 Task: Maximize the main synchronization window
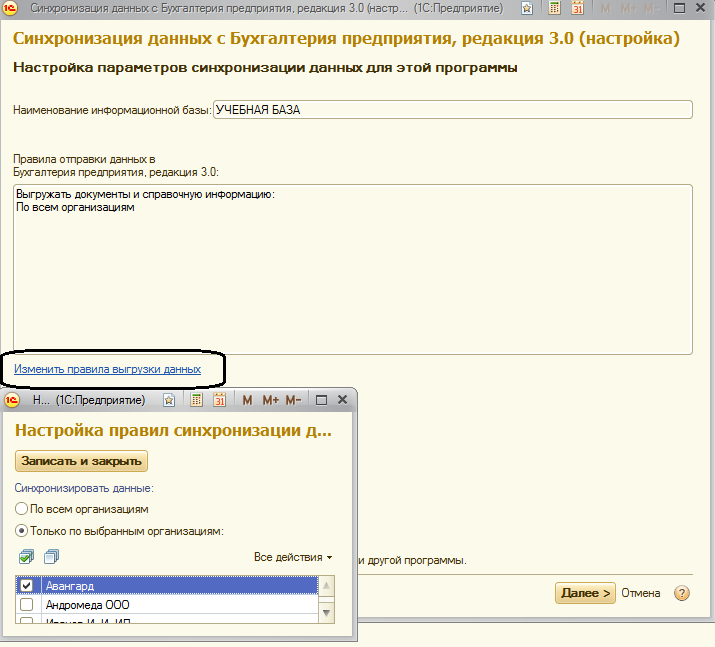tap(679, 8)
